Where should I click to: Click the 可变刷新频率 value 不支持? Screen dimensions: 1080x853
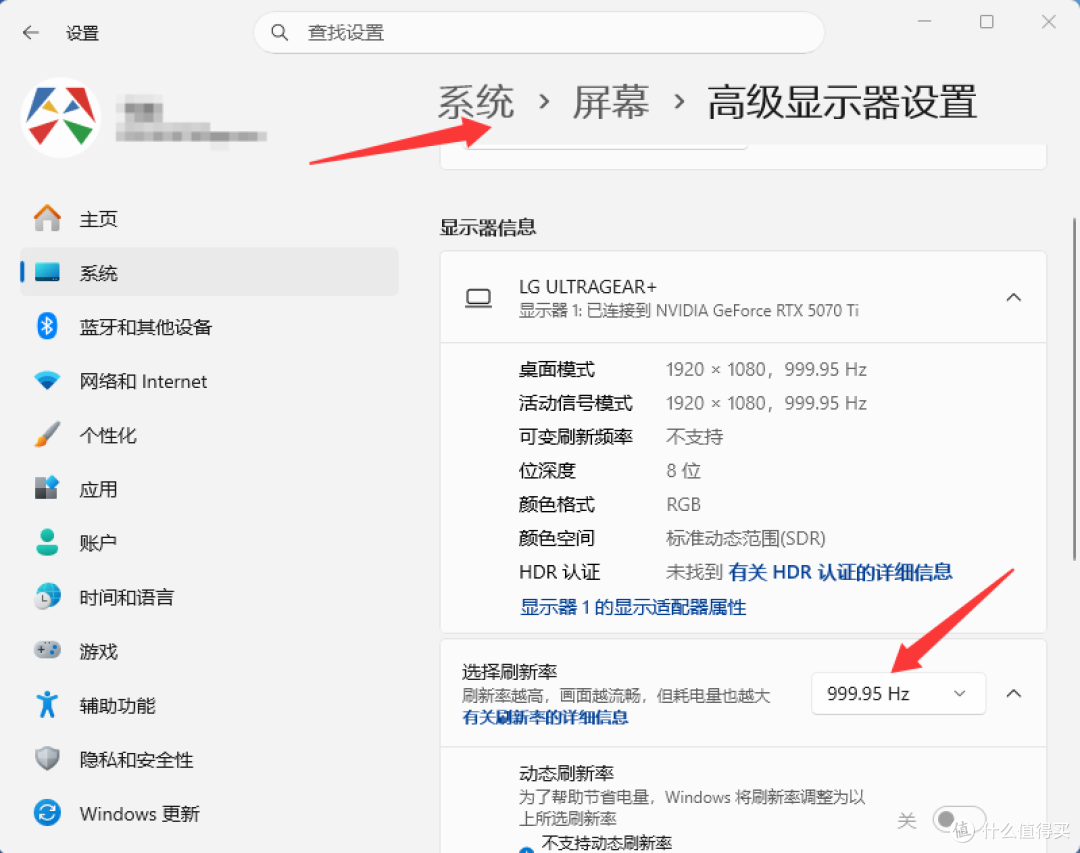[694, 437]
